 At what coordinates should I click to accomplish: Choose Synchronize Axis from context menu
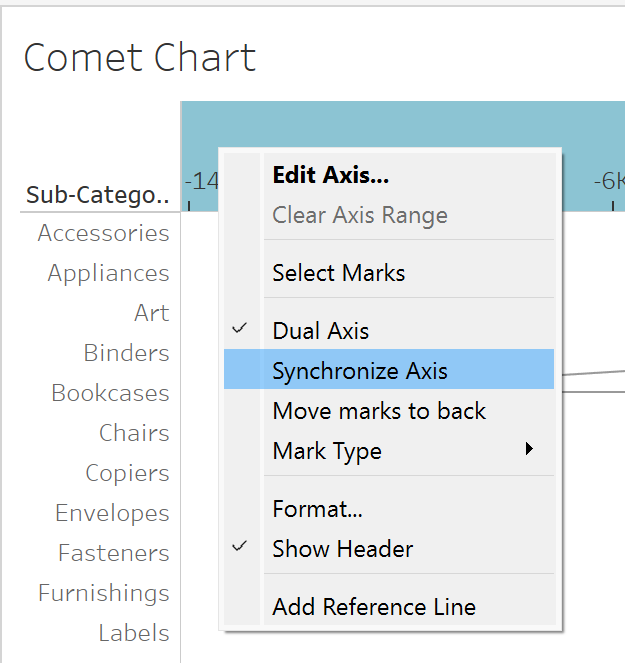[360, 371]
